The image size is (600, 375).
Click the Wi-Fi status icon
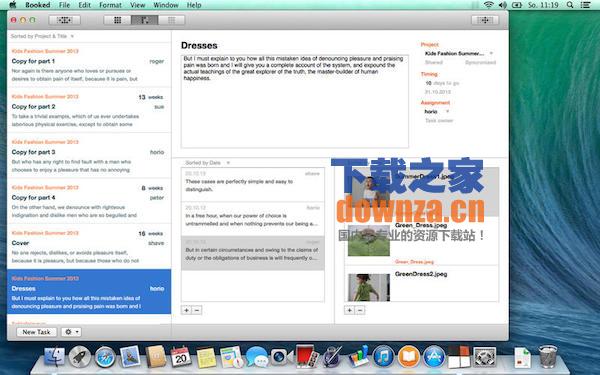(489, 5)
